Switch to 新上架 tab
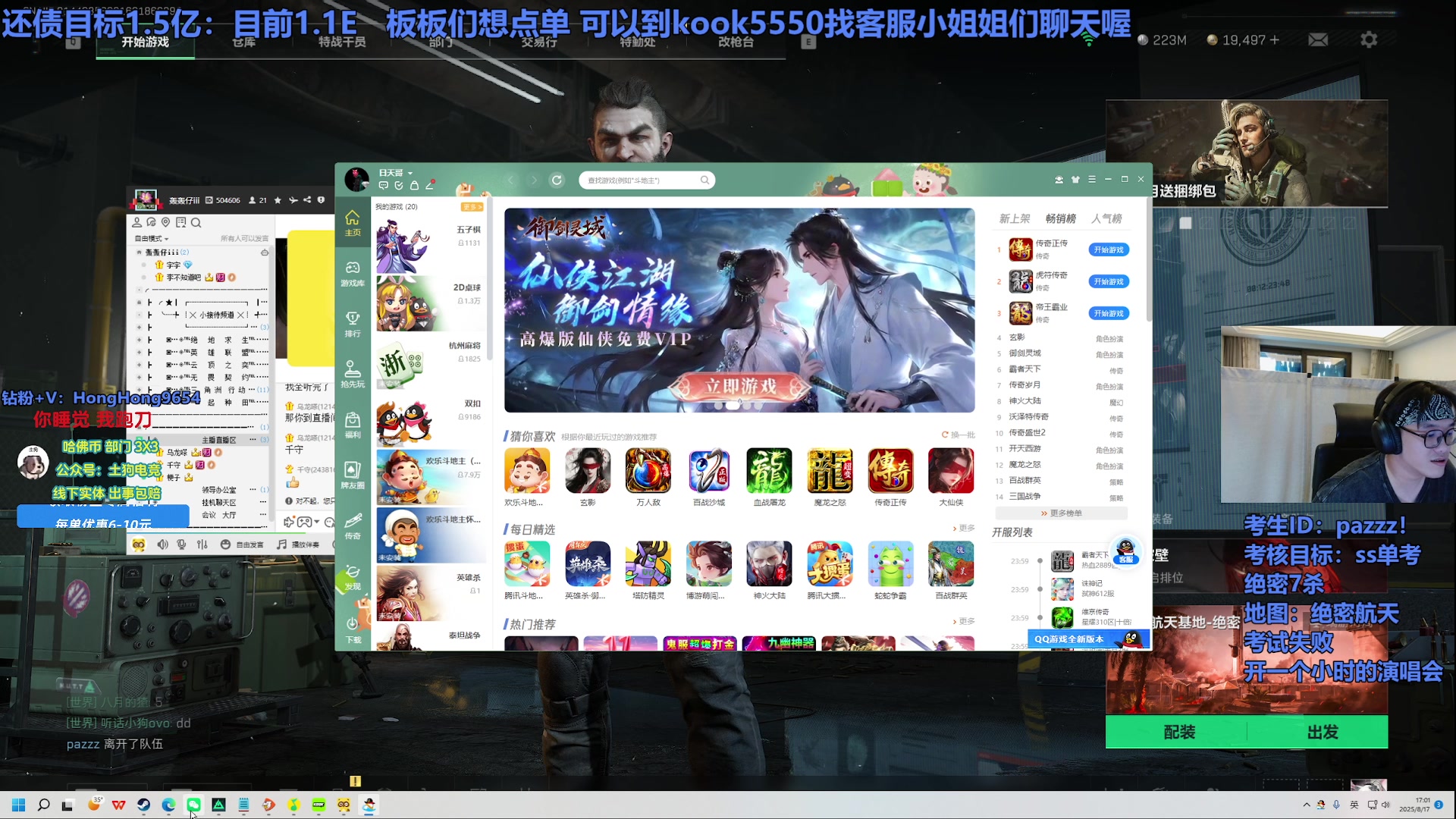The width and height of the screenshot is (1456, 819). (1014, 218)
